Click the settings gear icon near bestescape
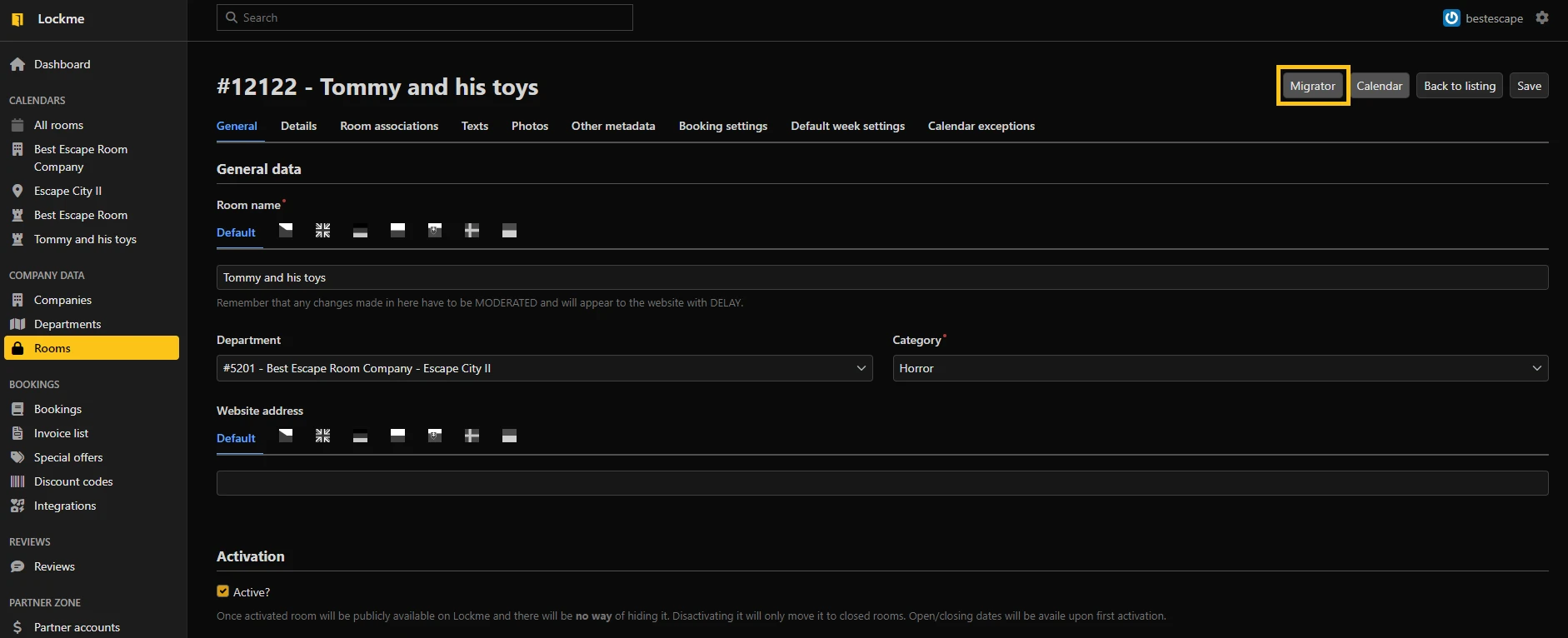This screenshot has height=638, width=1568. tap(1542, 17)
